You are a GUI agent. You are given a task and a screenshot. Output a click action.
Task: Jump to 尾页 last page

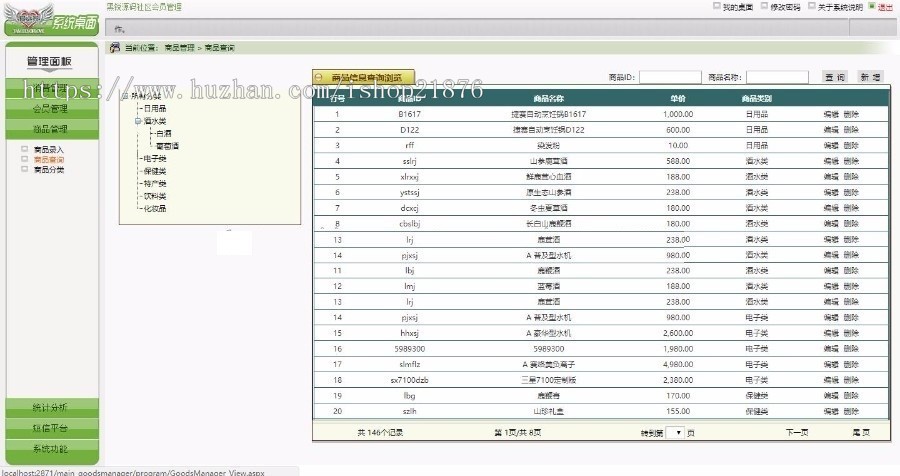[861, 432]
